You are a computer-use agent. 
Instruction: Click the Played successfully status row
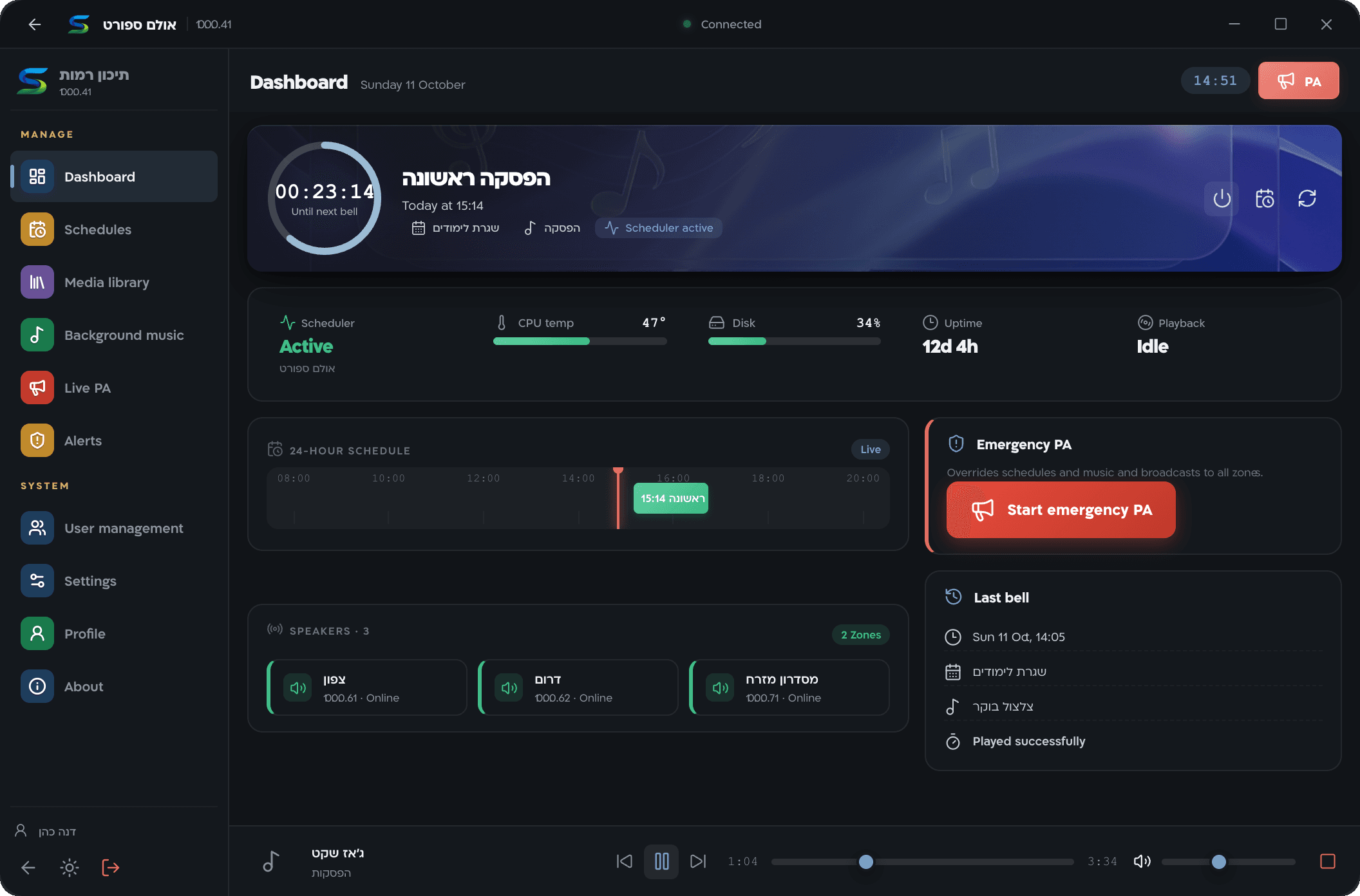coord(1133,742)
